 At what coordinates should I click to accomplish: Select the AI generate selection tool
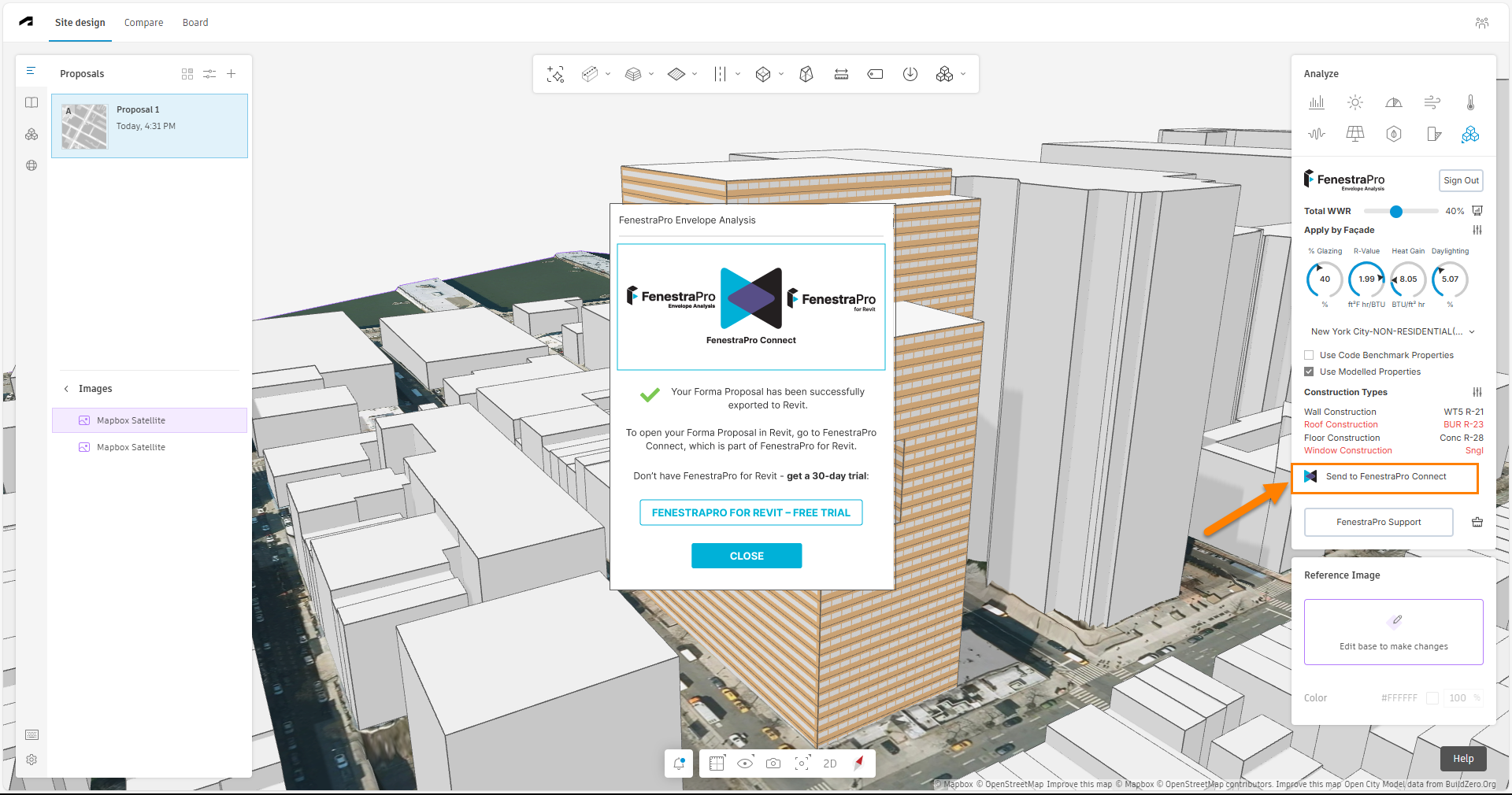[x=555, y=74]
